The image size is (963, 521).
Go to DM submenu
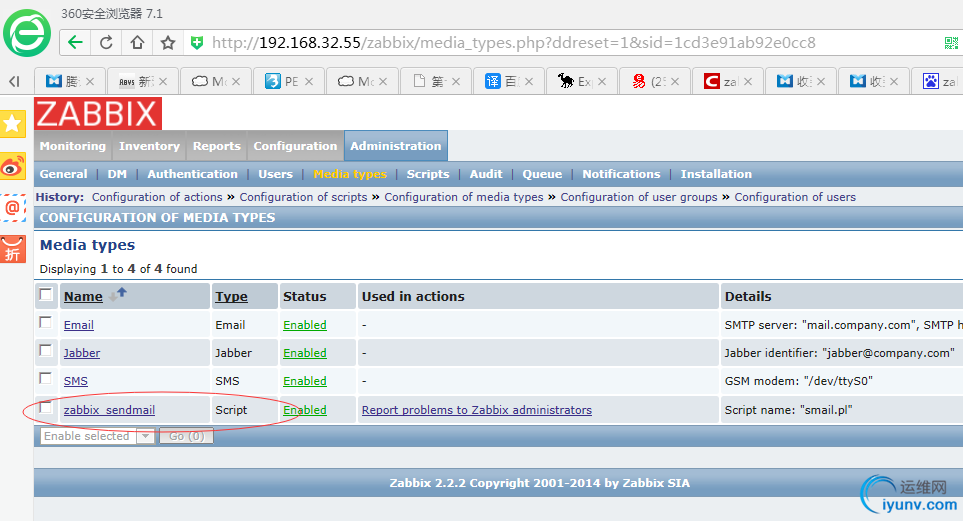pos(117,174)
